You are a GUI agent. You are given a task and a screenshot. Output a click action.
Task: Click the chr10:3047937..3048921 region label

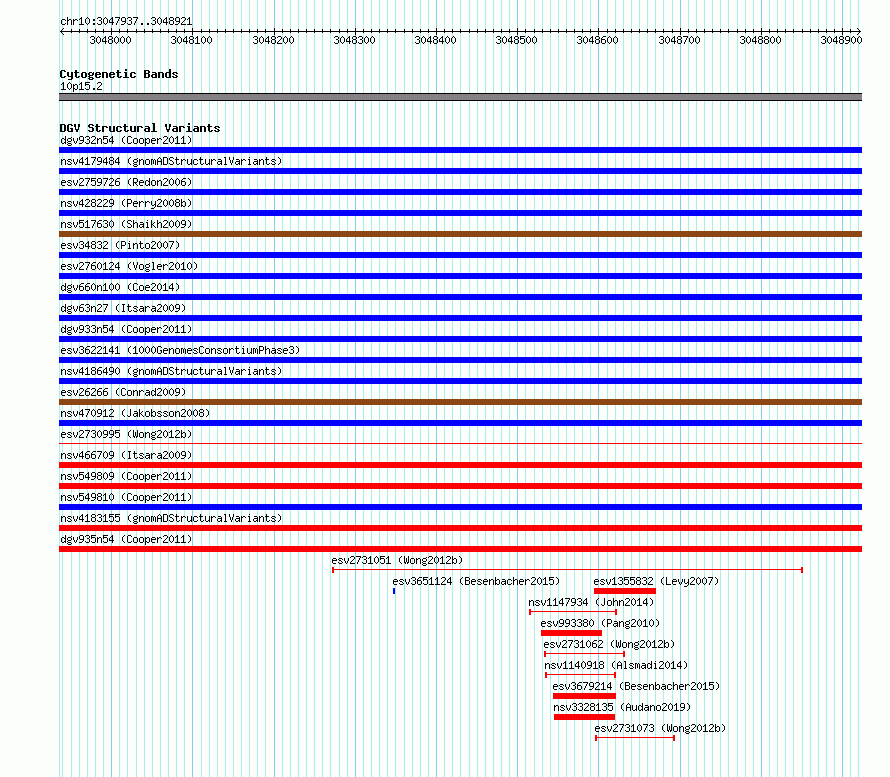coord(126,22)
